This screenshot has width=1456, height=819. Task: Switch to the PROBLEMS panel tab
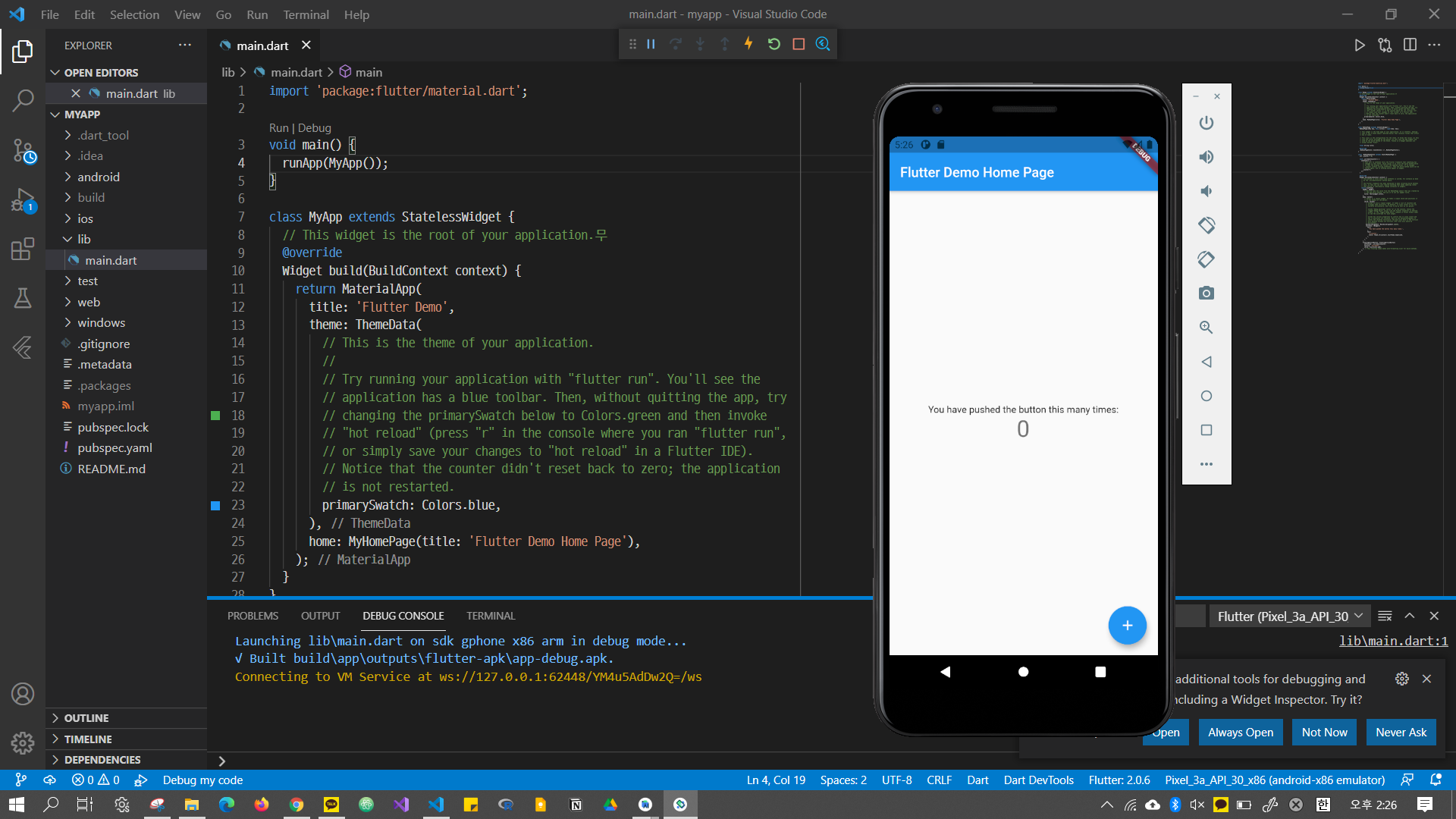point(253,616)
